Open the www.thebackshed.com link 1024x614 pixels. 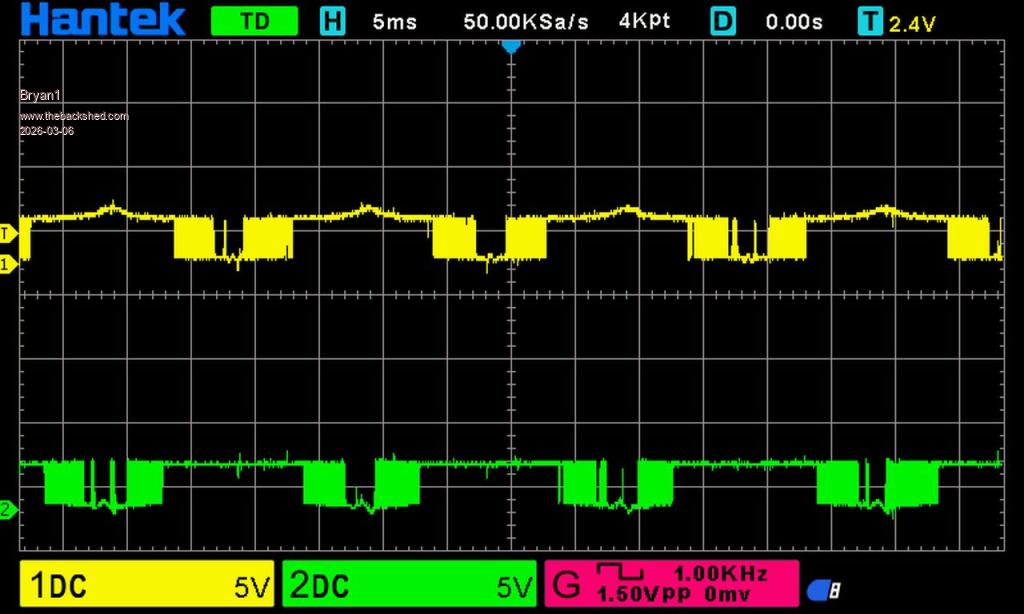tap(74, 116)
